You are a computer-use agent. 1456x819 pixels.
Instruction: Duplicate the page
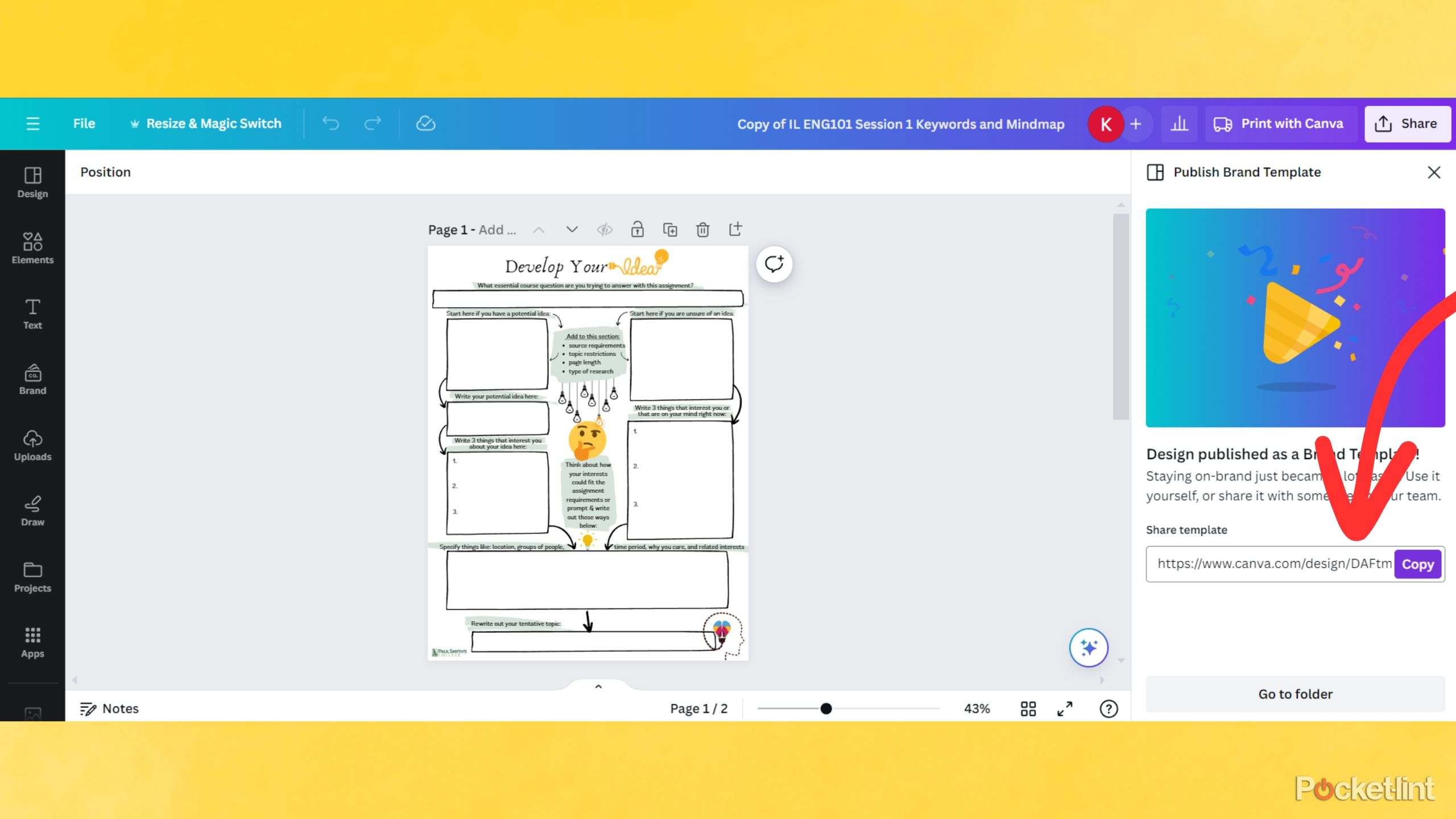tap(670, 229)
